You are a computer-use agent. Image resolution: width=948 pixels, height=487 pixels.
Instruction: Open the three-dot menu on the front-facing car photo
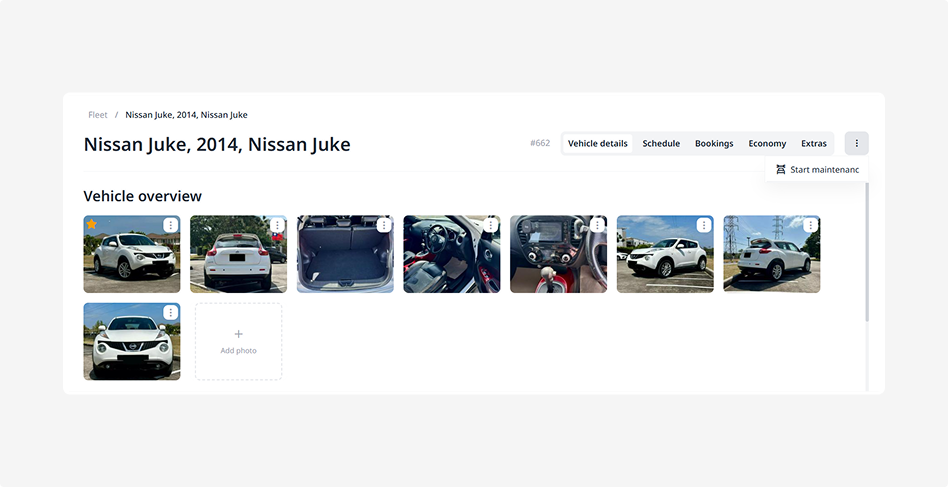(171, 313)
